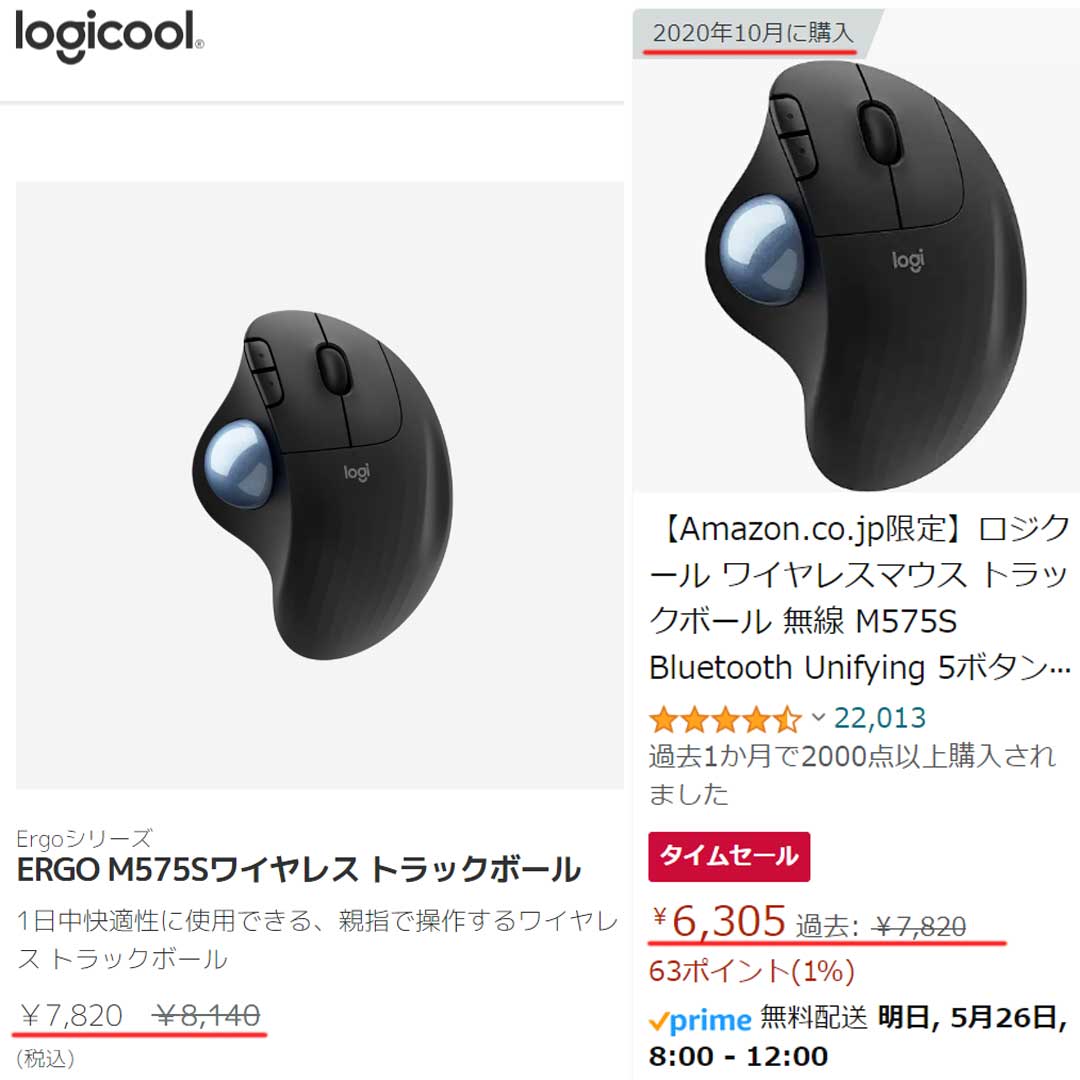This screenshot has height=1080, width=1080.
Task: Open the Logicool ERGO M575S product image
Action: pos(320,485)
